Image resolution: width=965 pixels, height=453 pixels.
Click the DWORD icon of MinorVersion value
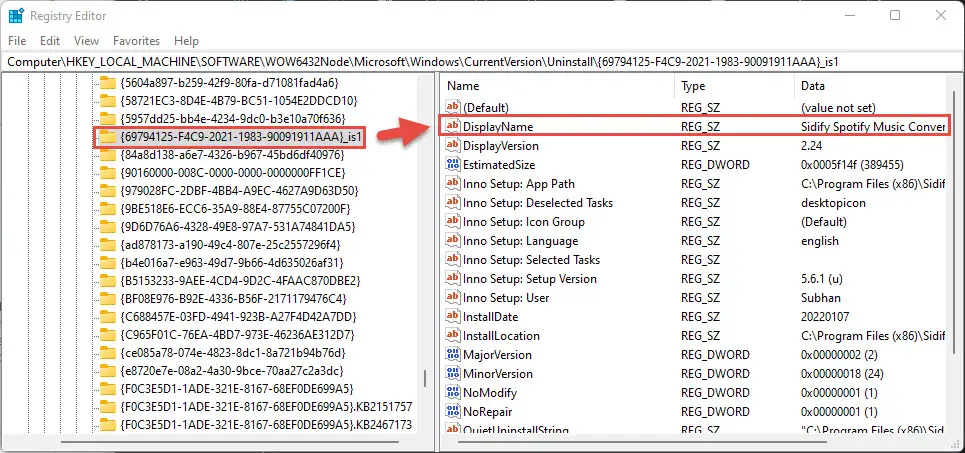click(x=453, y=374)
